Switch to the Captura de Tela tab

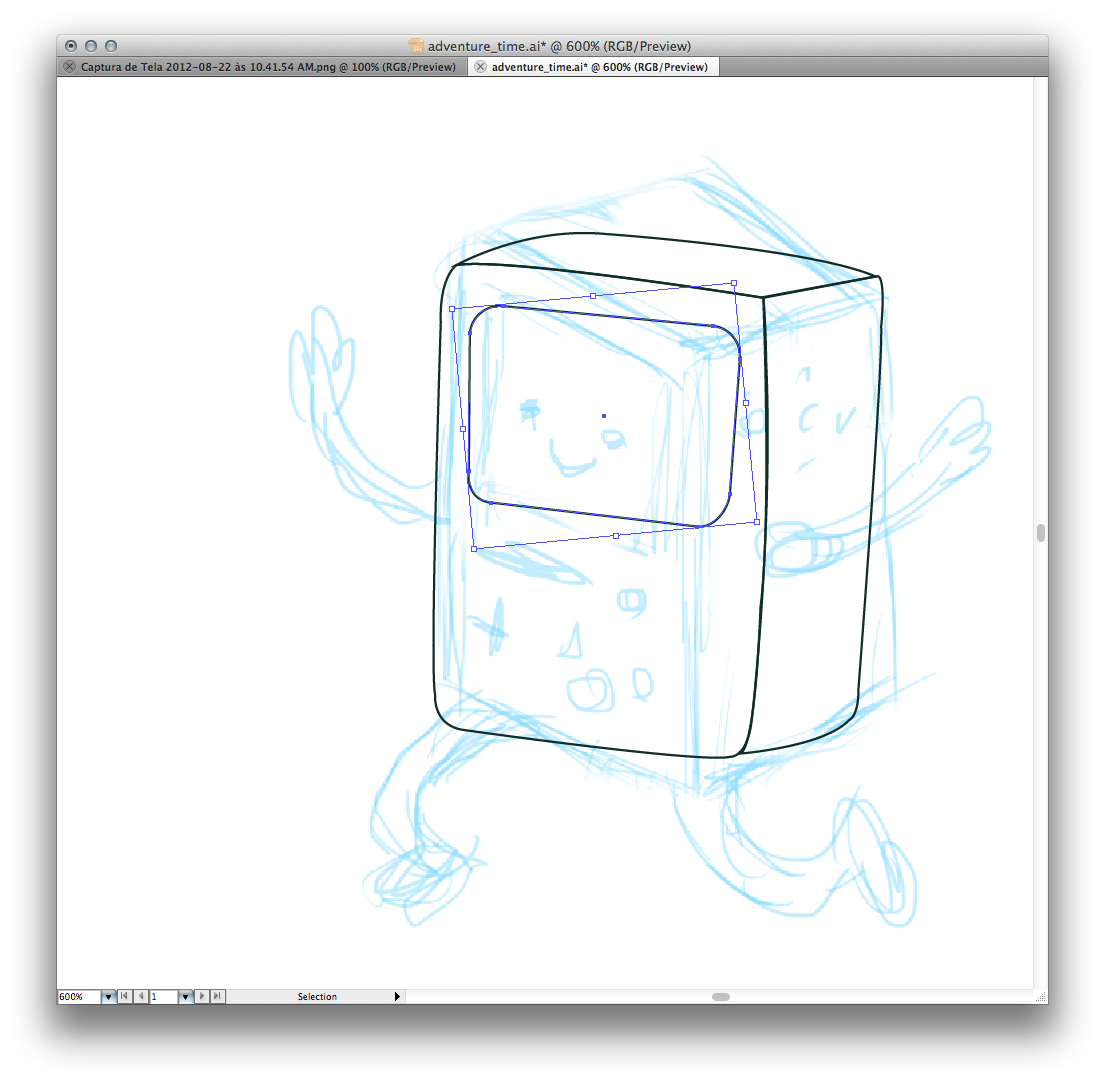(x=268, y=67)
